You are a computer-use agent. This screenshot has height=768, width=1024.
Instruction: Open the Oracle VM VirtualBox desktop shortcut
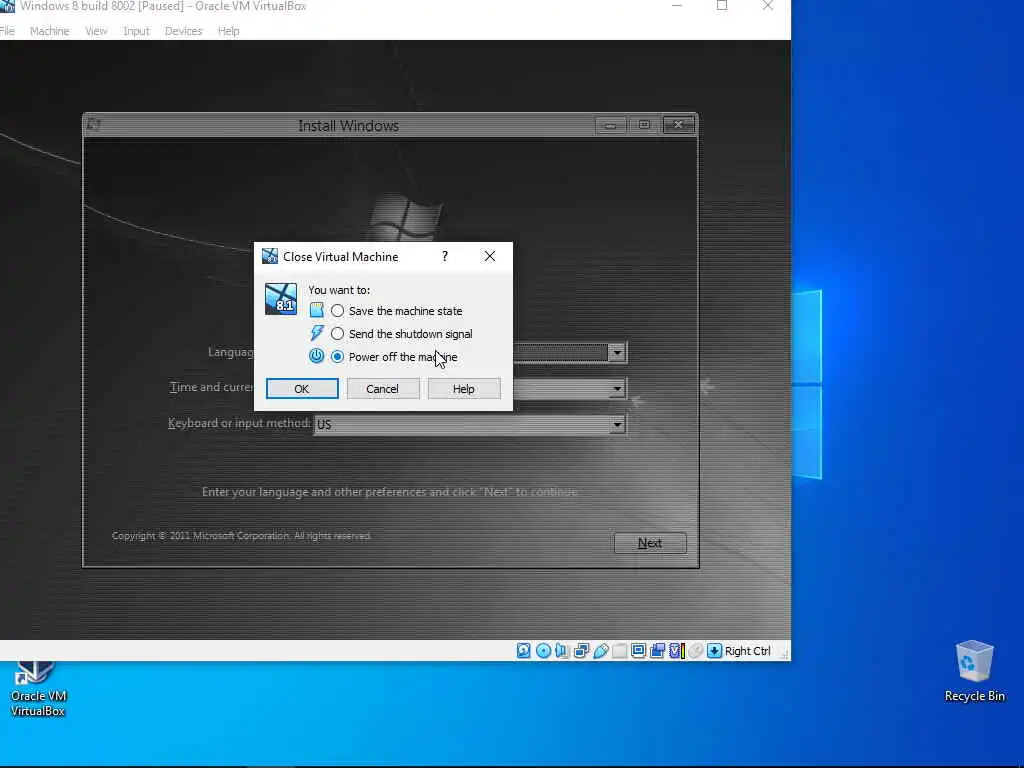click(x=38, y=690)
